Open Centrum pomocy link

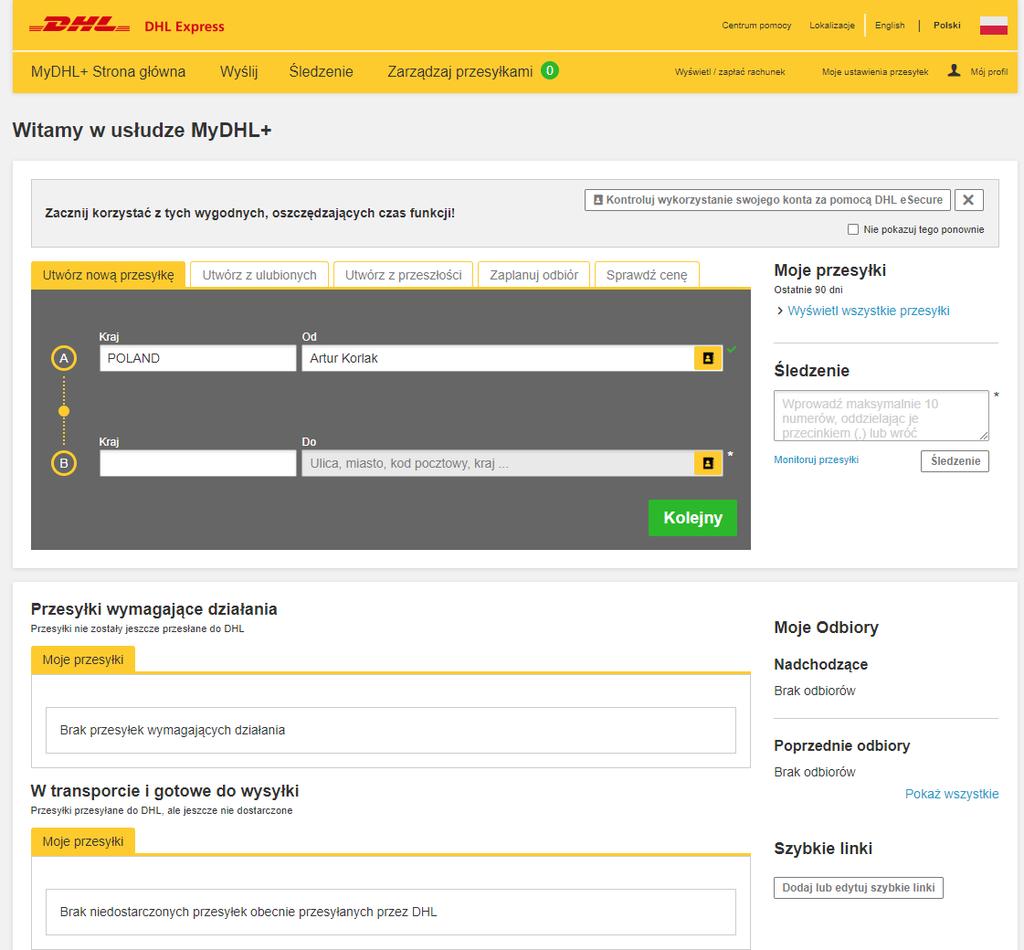(756, 25)
